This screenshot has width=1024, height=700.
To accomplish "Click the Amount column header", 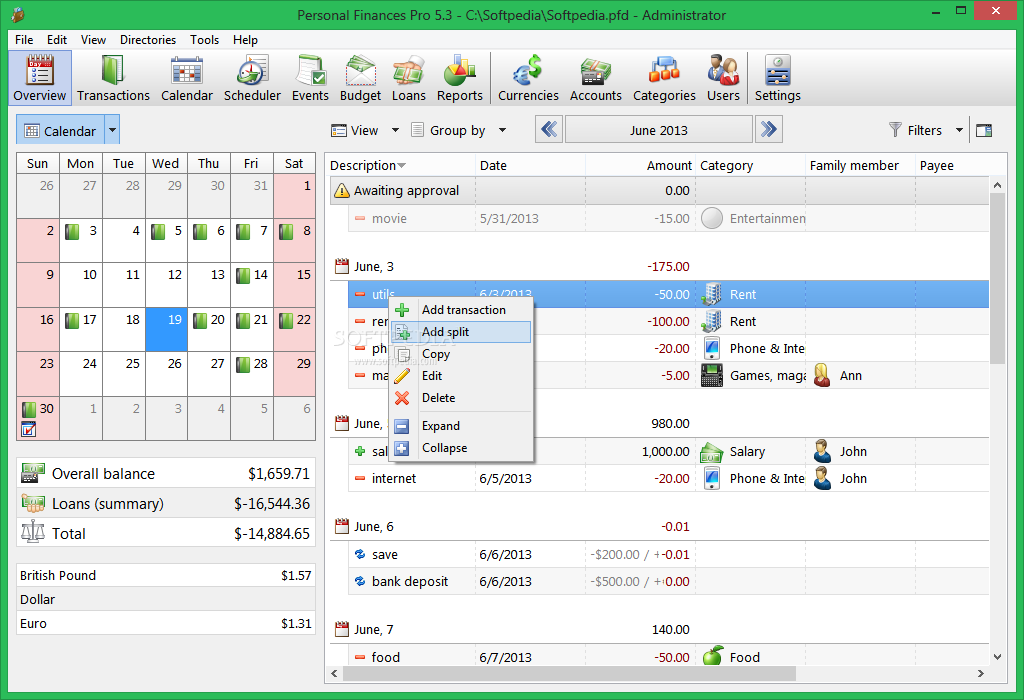I will pos(640,166).
